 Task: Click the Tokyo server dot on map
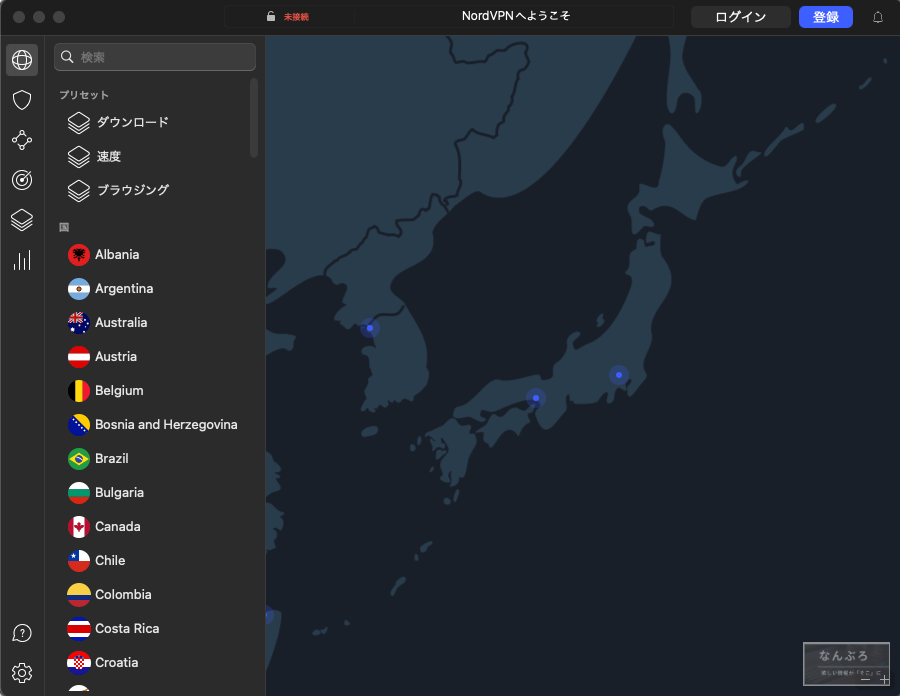tap(619, 375)
